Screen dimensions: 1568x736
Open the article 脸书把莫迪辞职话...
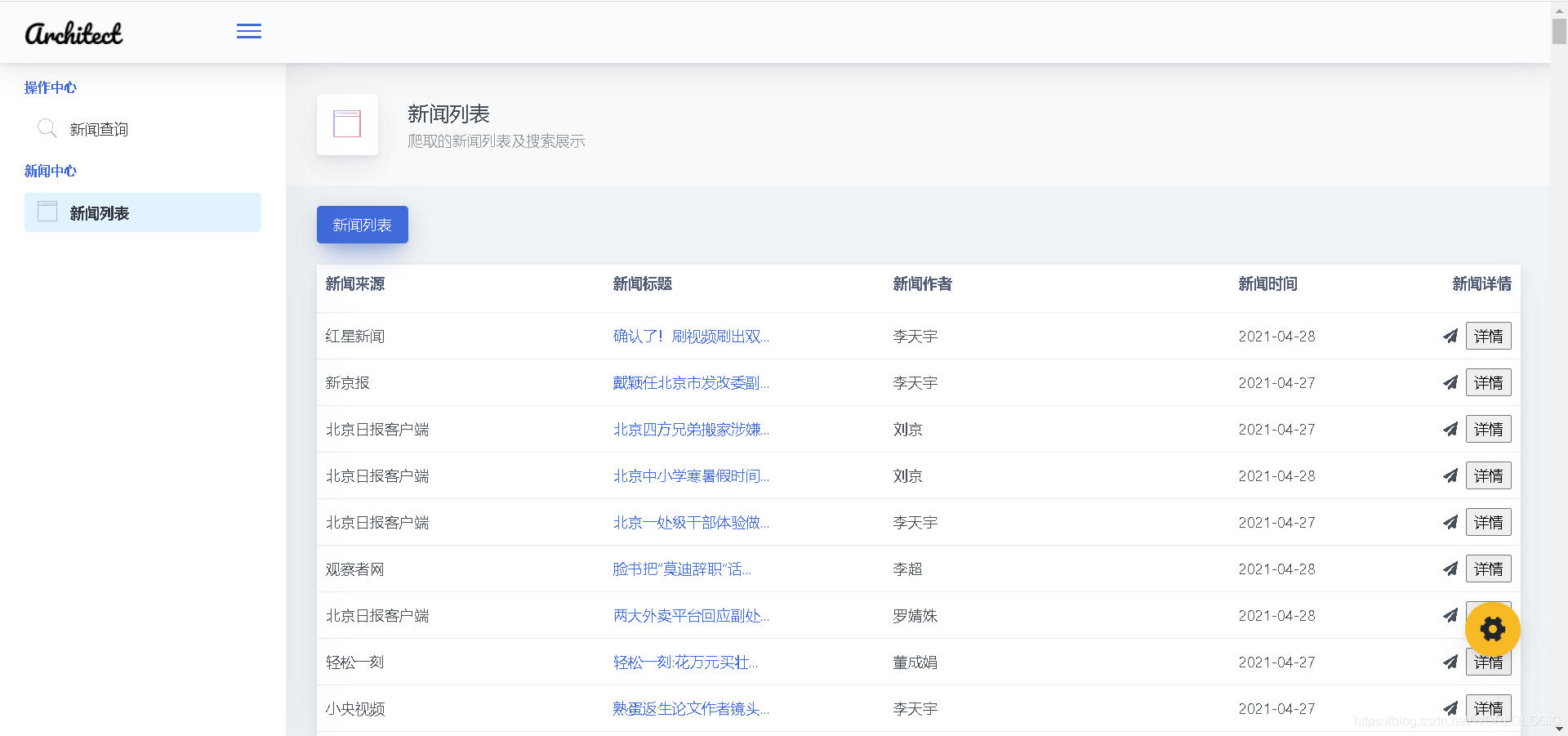coord(680,569)
